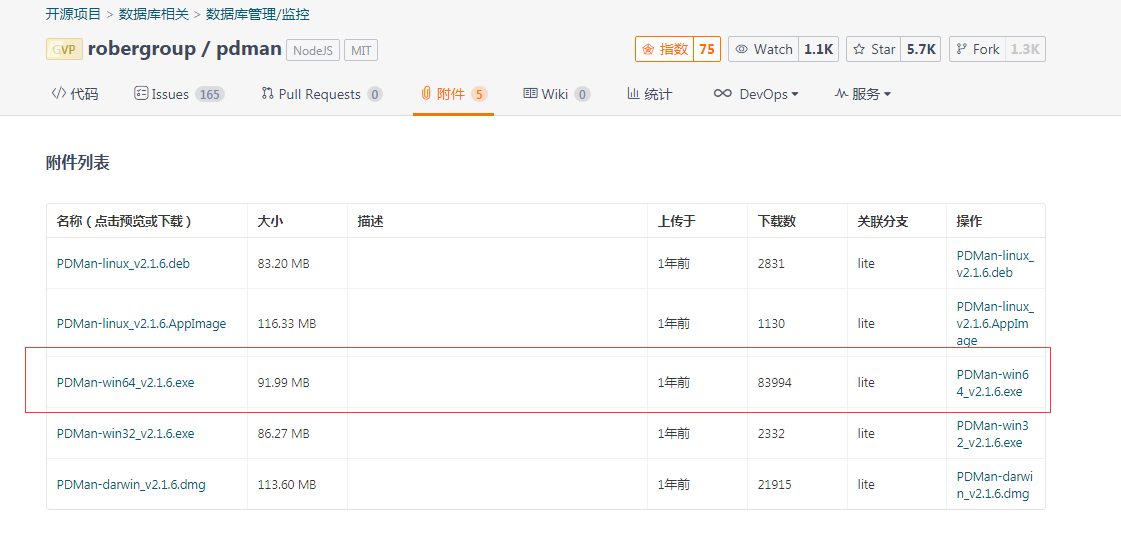
Task: Open the pdman repository link
Action: 249,49
